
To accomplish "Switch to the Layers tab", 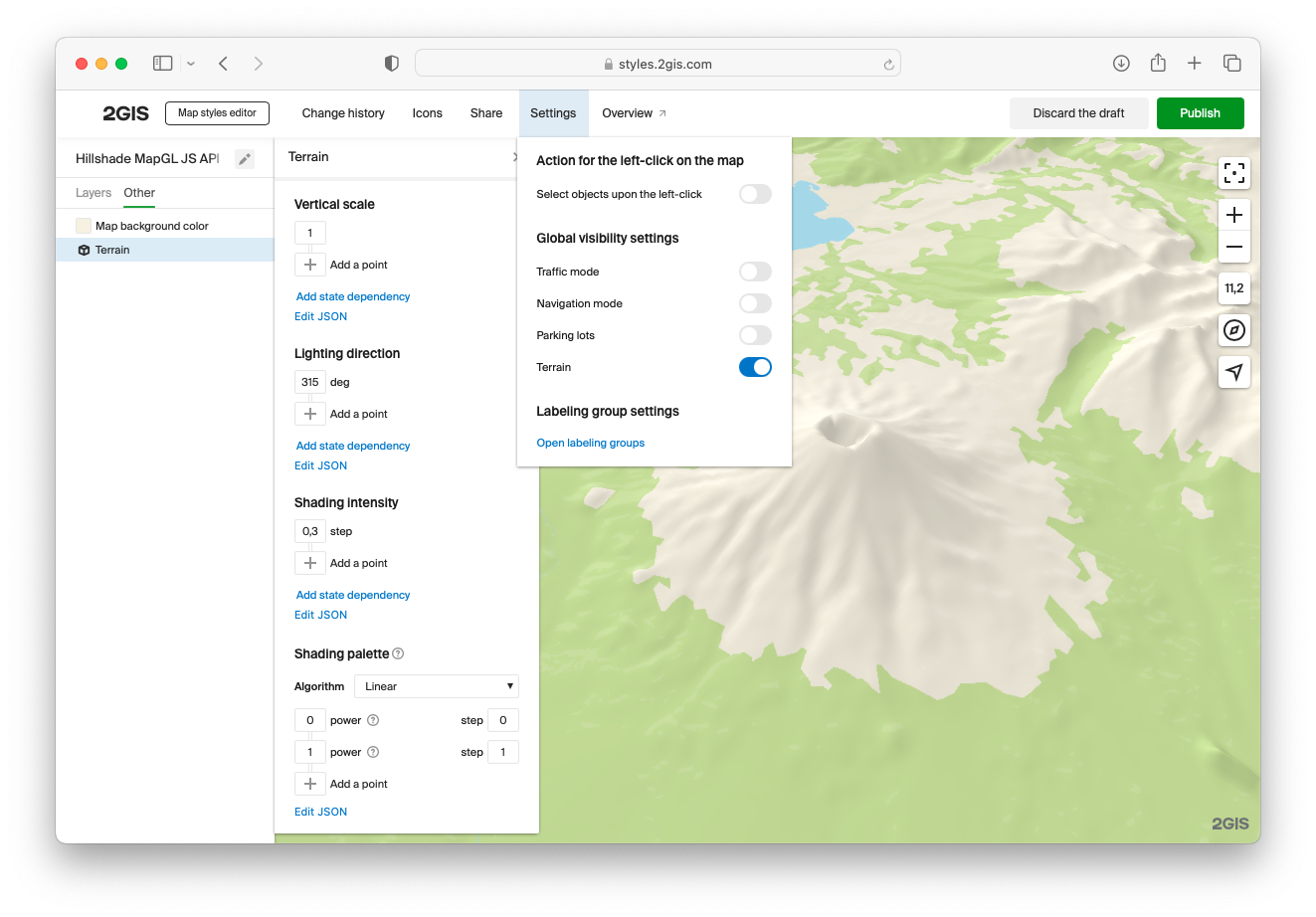I will click(x=94, y=193).
